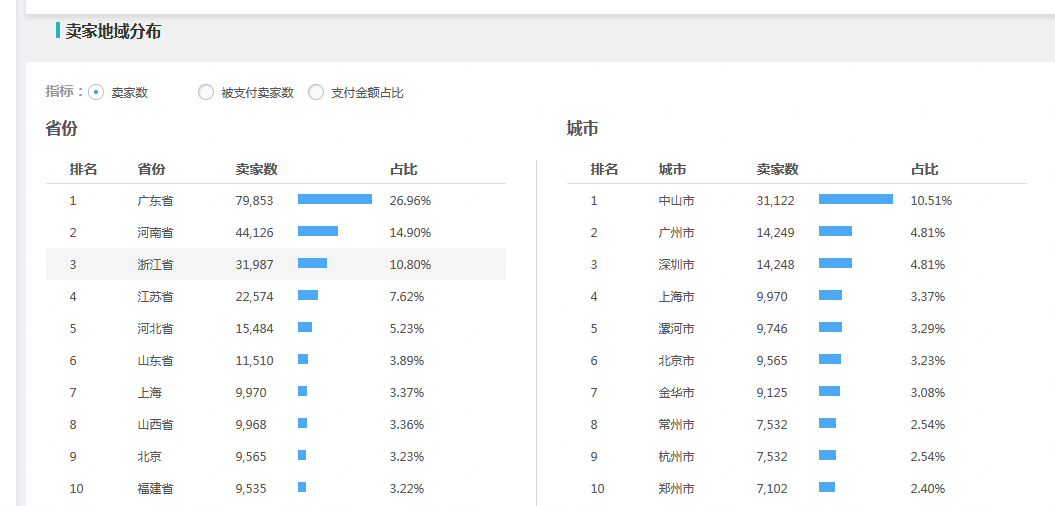Viewport: 1055px width, 506px height.
Task: Click the 2.40% share for 郑州市
Action: point(929,489)
